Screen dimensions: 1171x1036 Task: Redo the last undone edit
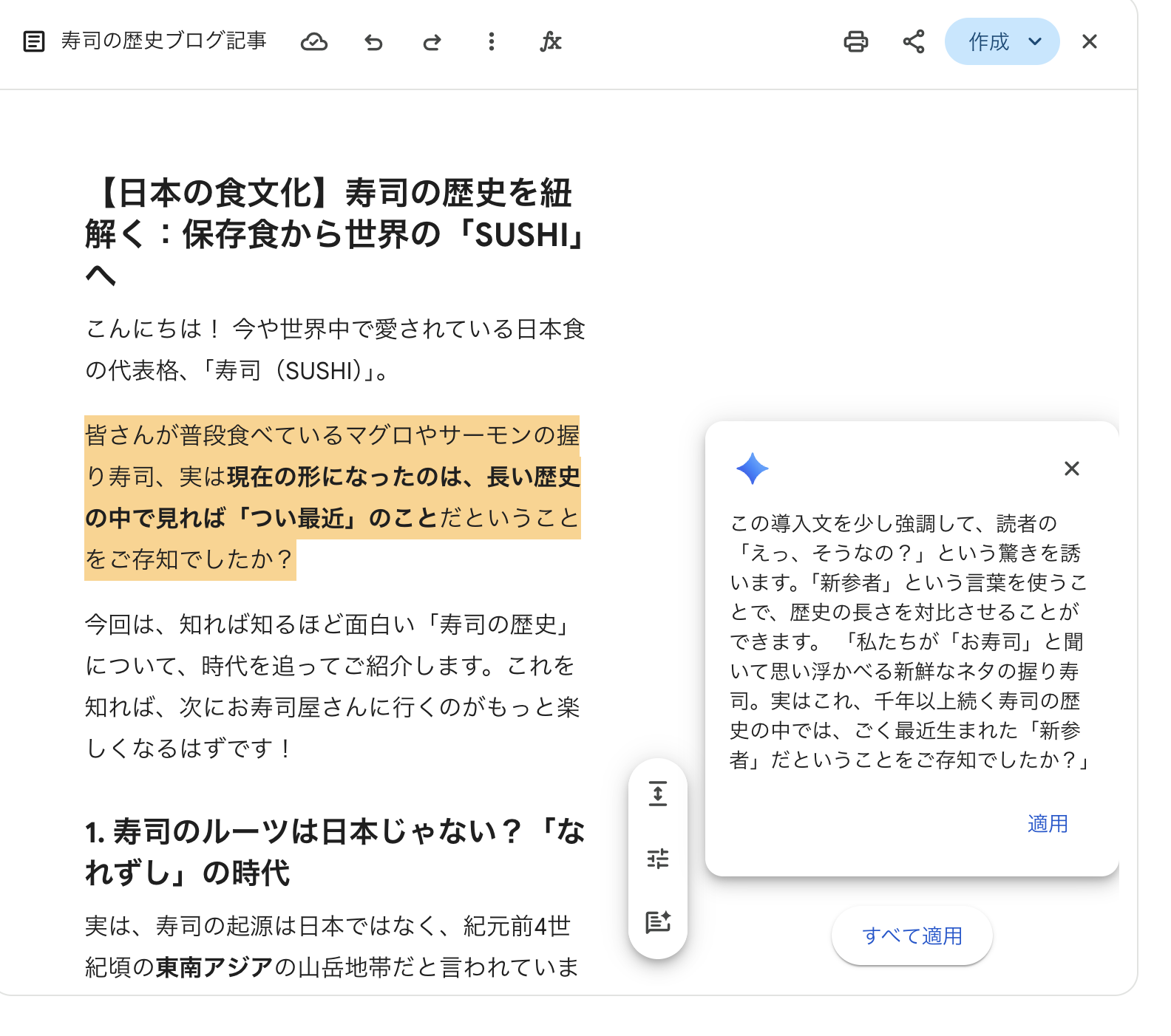click(x=432, y=42)
